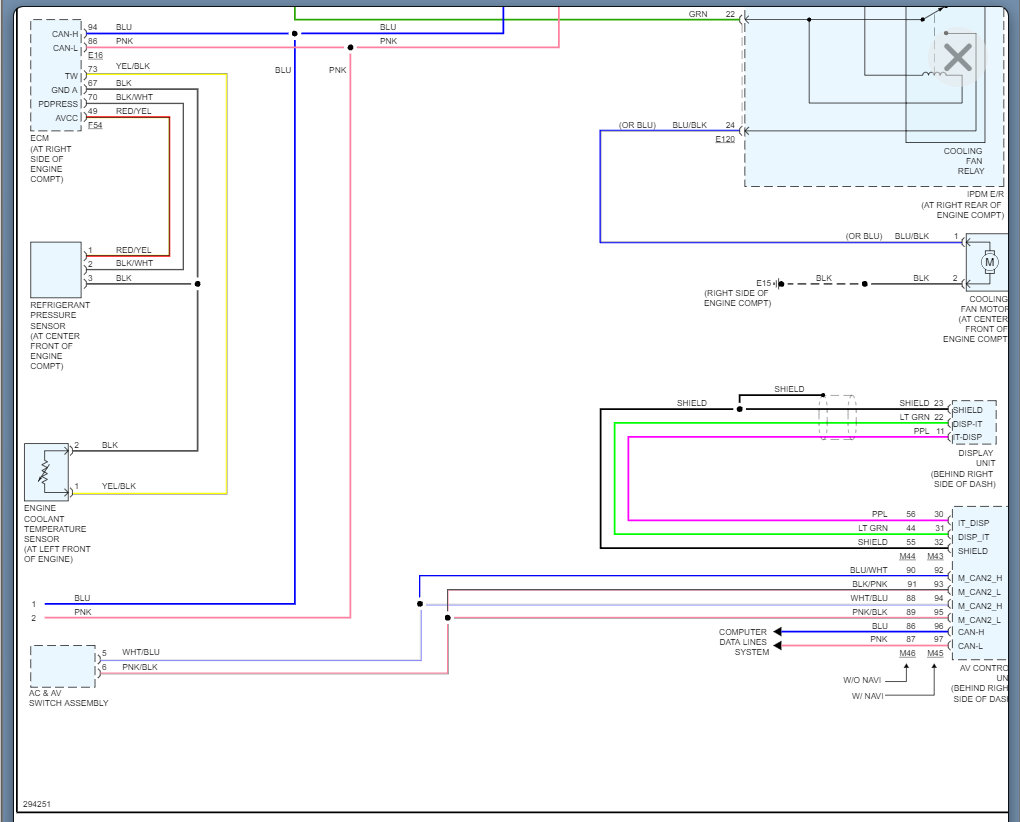
Task: Click the diagram number 294251
Action: (x=36, y=804)
